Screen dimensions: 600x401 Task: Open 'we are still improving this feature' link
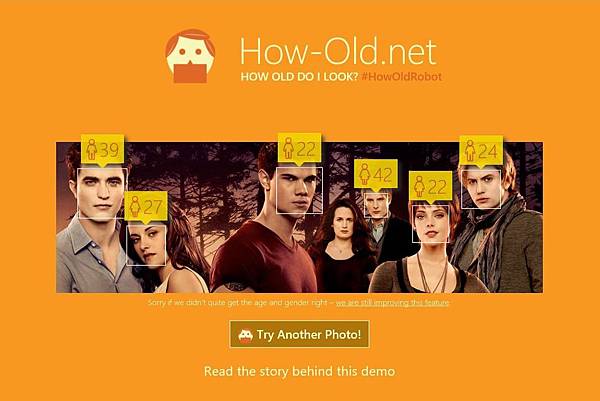coord(392,303)
